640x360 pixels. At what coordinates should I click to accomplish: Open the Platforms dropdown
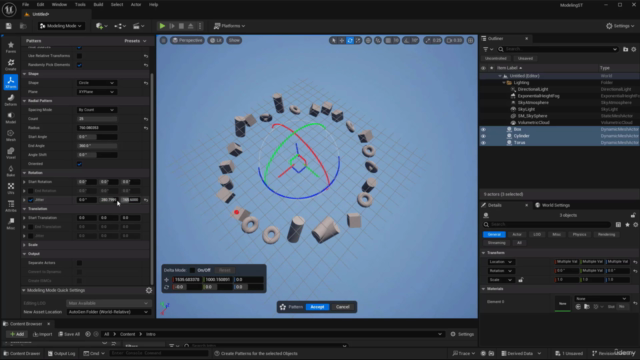229,26
